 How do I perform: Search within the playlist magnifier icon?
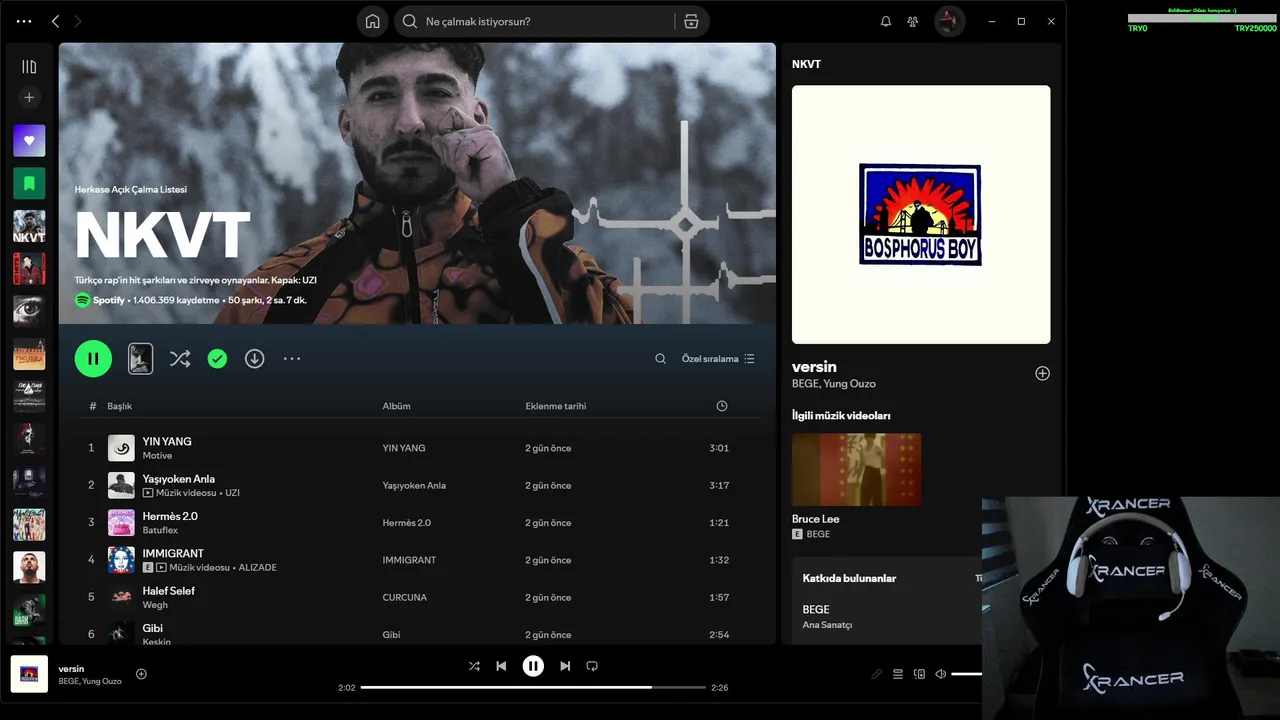click(x=660, y=358)
